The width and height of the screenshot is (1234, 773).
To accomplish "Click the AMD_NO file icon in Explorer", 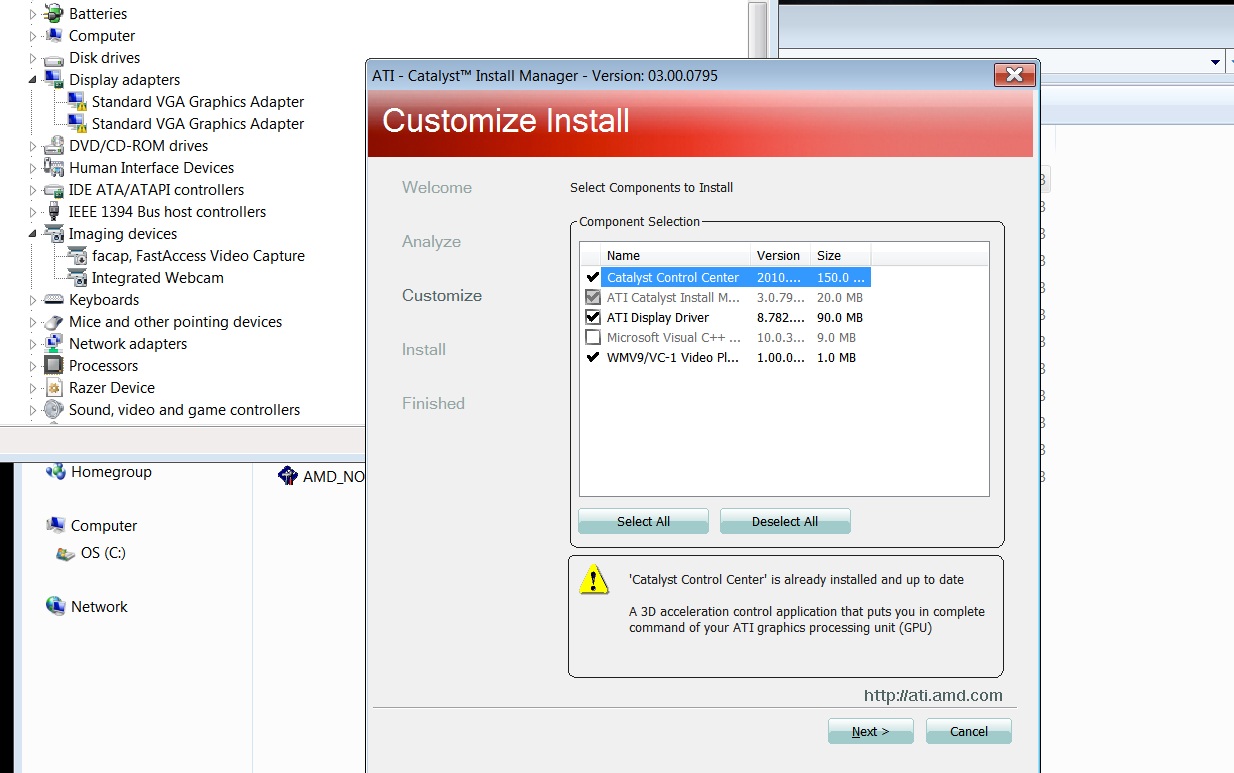I will (x=288, y=477).
